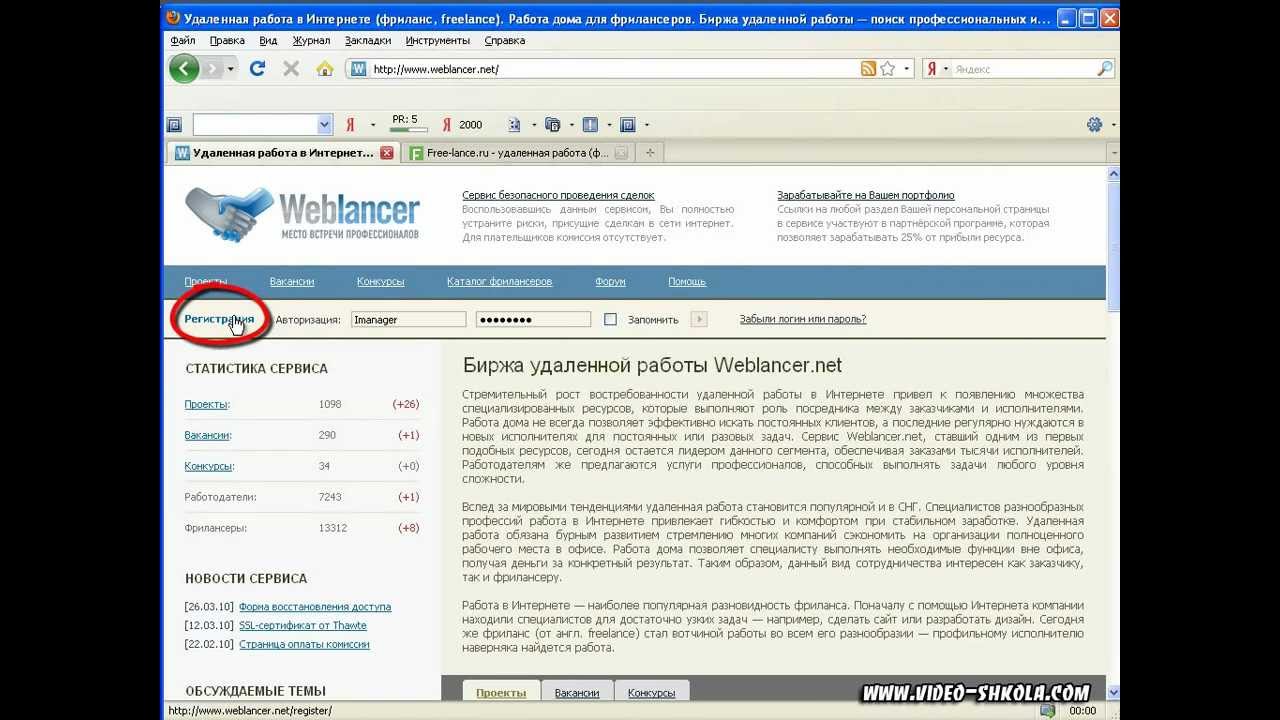Screen dimensions: 1280x720
Task: Open dropdown next to red Yandex toolbar icon
Action: [373, 125]
